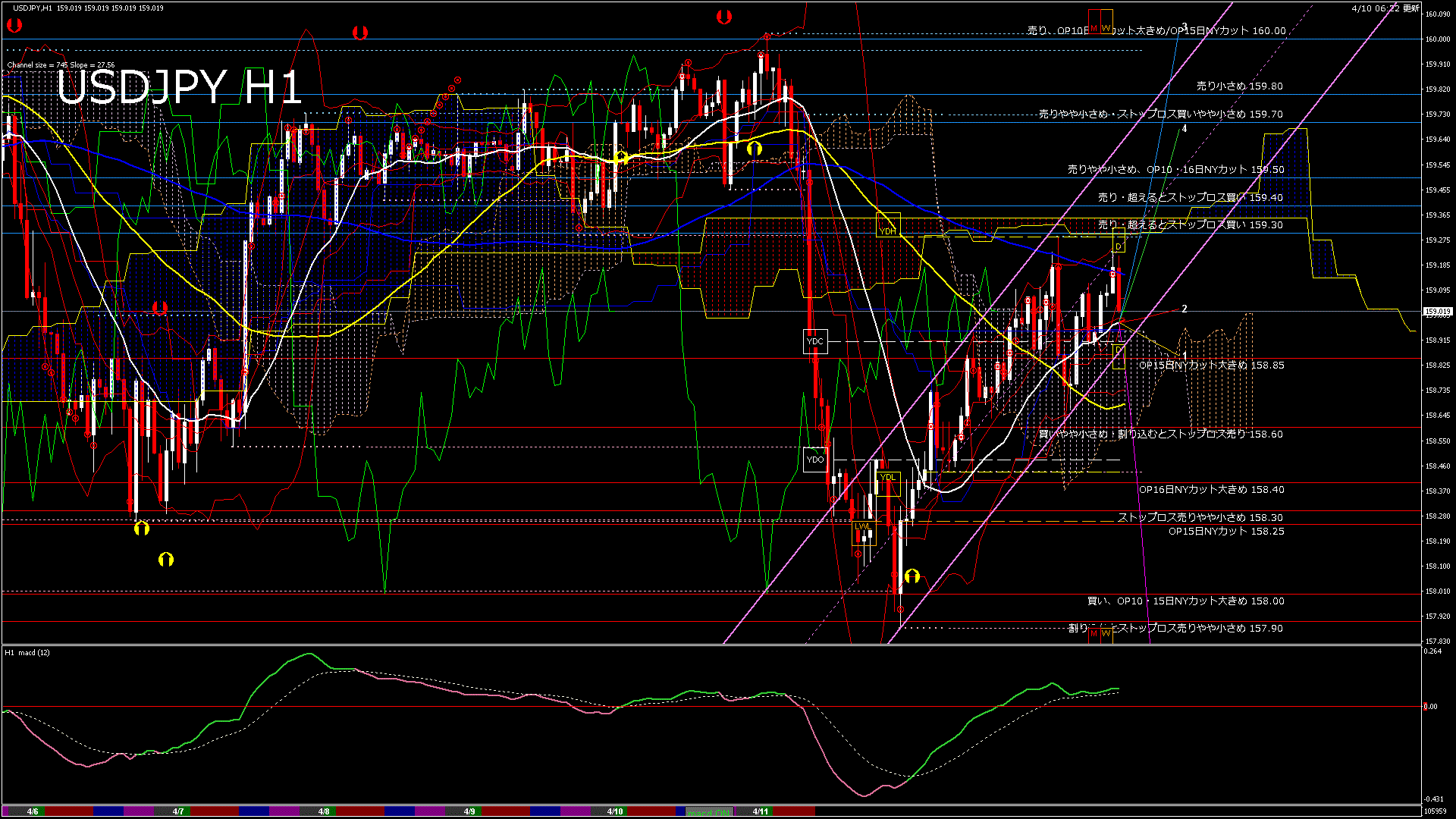Viewport: 1456px width, 819px height.
Task: Select the 4/8 date on the timeline
Action: (x=324, y=811)
